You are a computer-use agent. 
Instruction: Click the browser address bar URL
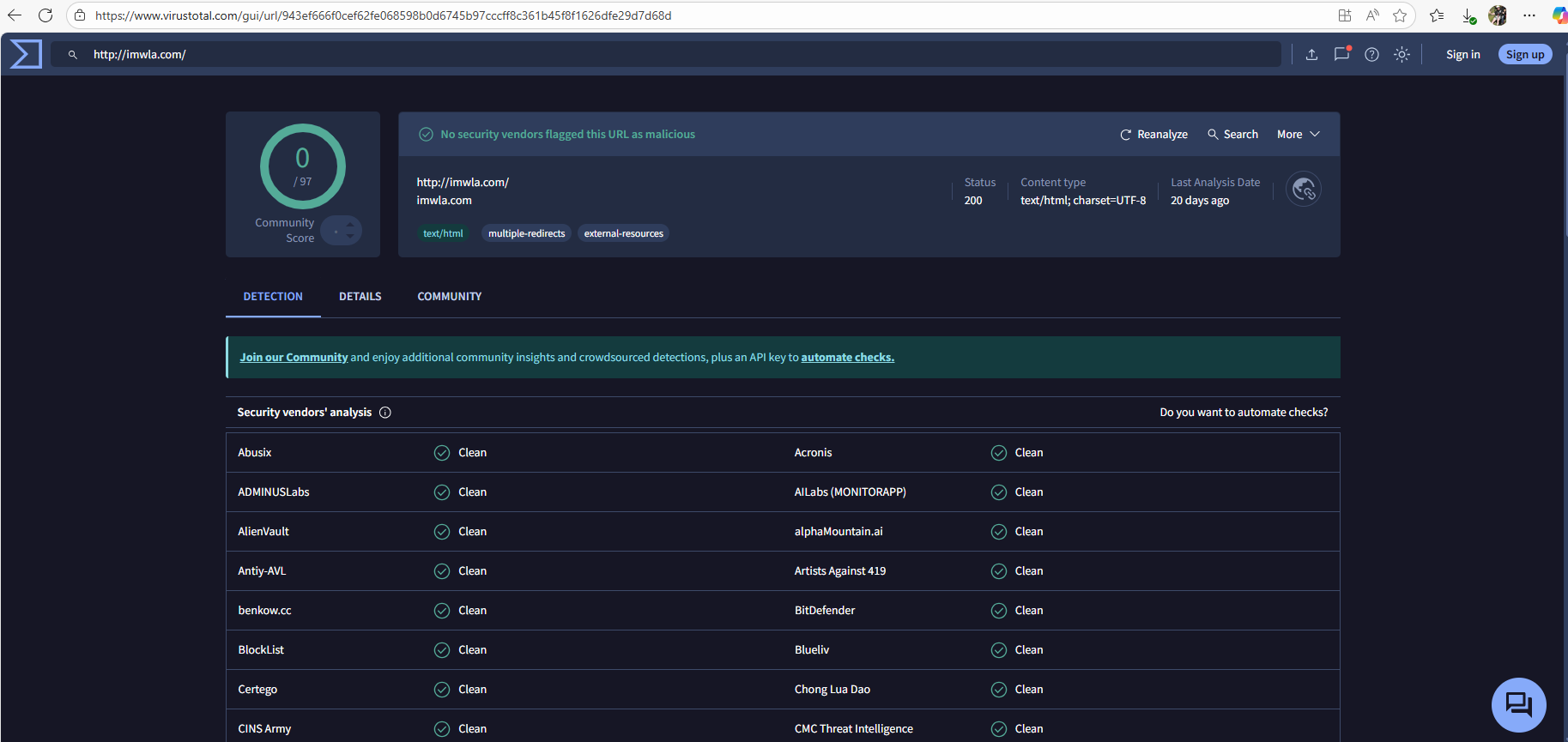click(x=383, y=15)
